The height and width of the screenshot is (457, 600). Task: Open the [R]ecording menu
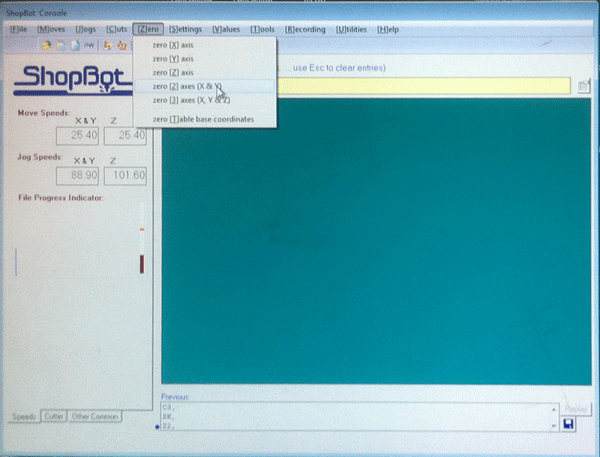[305, 29]
